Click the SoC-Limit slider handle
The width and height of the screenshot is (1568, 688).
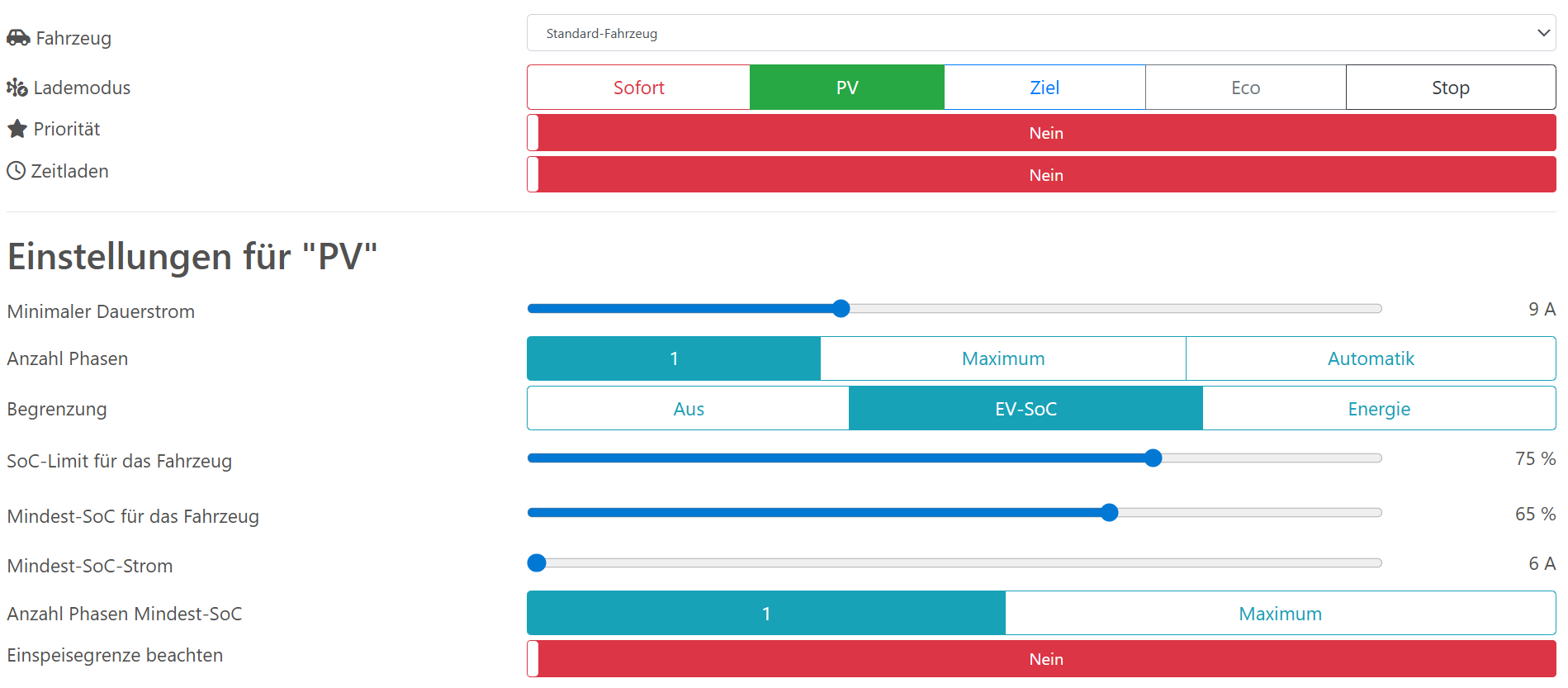1153,458
